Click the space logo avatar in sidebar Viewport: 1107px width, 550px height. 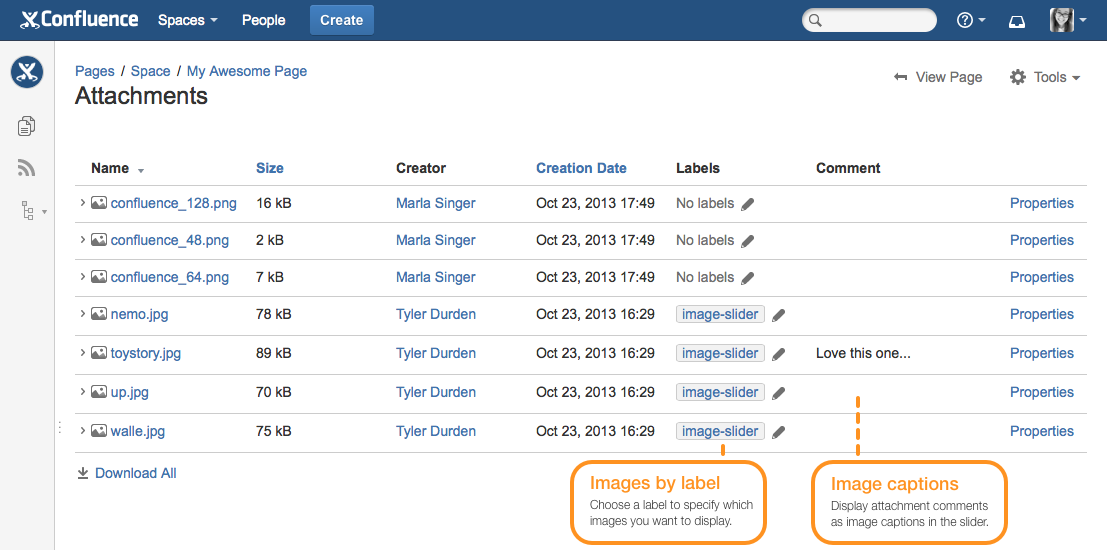[27, 72]
